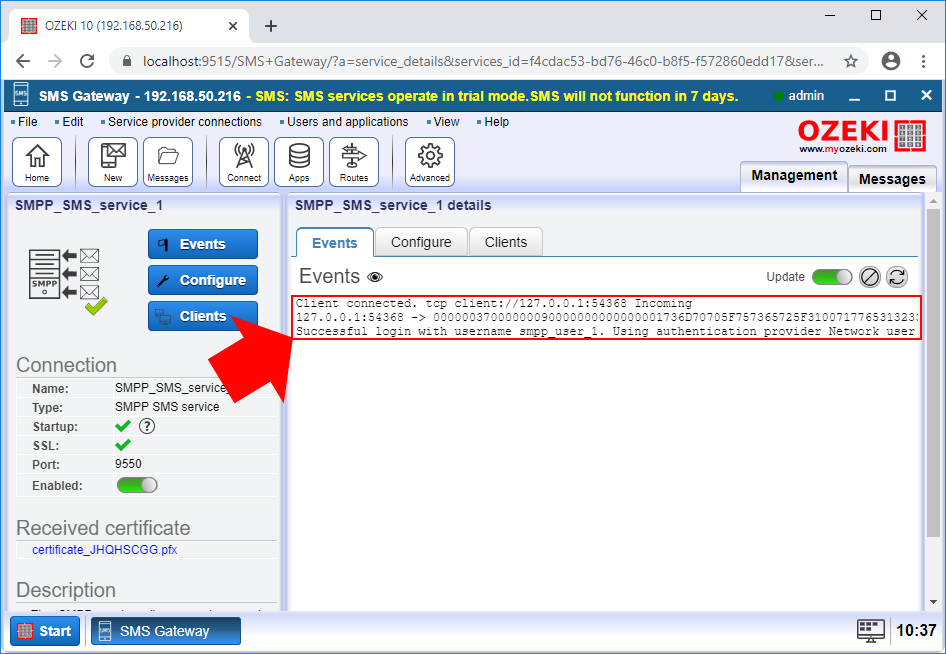
Task: Open the Chrome three-dot menu
Action: [x=923, y=61]
